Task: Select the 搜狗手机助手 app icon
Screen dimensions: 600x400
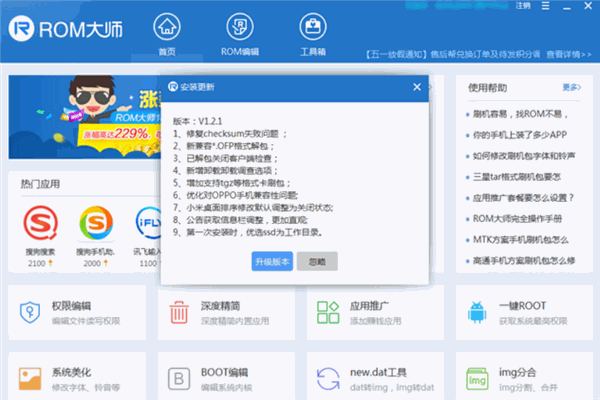Action: (96, 223)
